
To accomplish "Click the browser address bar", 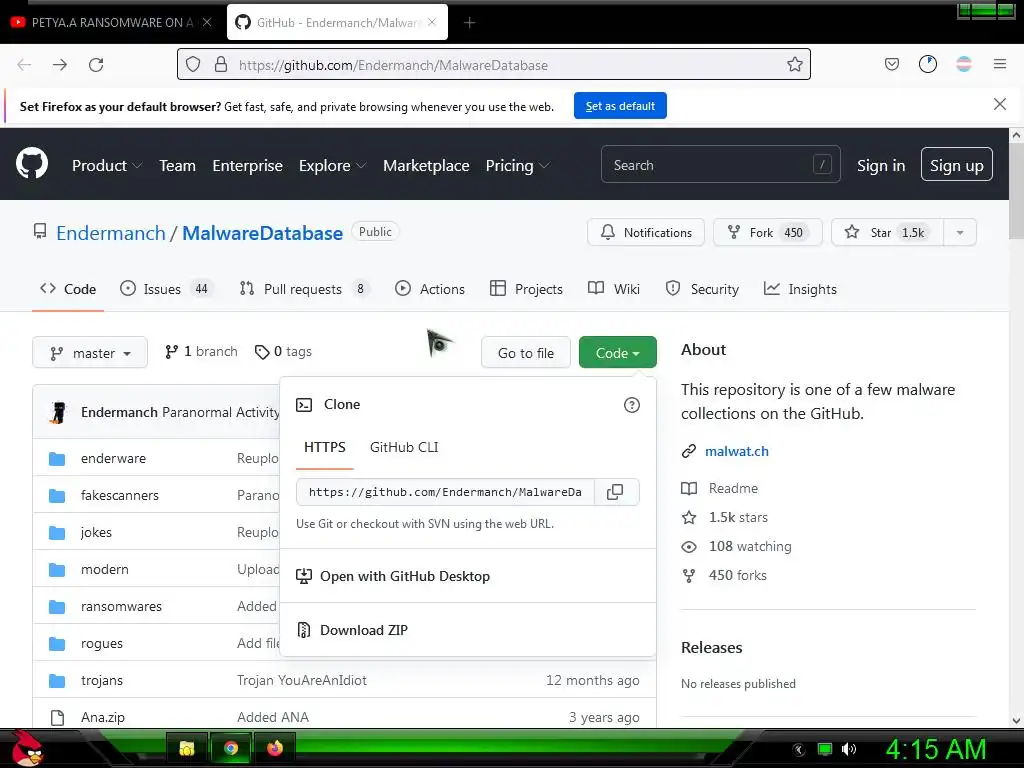I will pos(494,64).
